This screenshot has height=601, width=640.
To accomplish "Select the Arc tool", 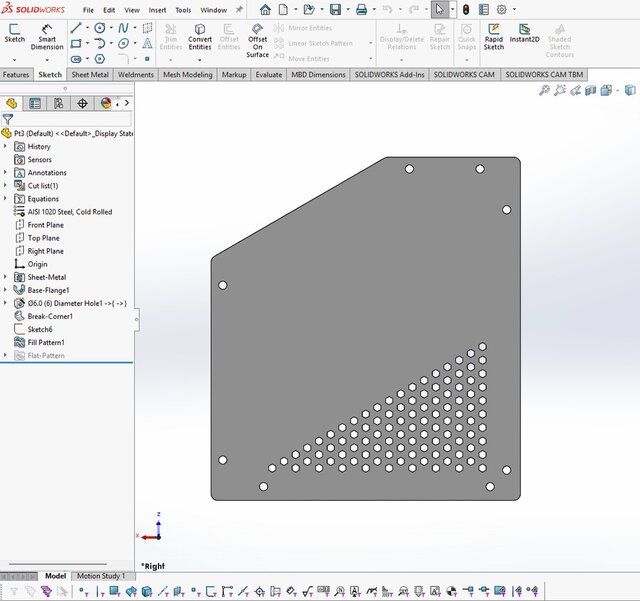I will click(100, 43).
